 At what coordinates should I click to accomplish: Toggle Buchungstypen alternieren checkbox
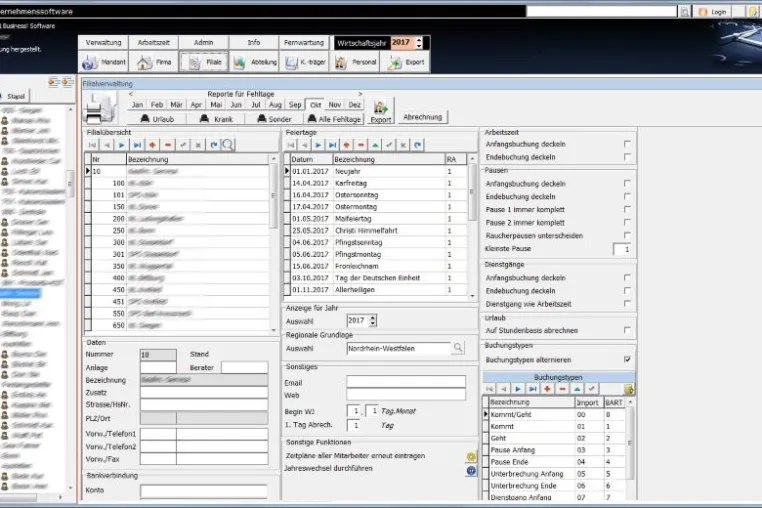pyautogui.click(x=627, y=359)
